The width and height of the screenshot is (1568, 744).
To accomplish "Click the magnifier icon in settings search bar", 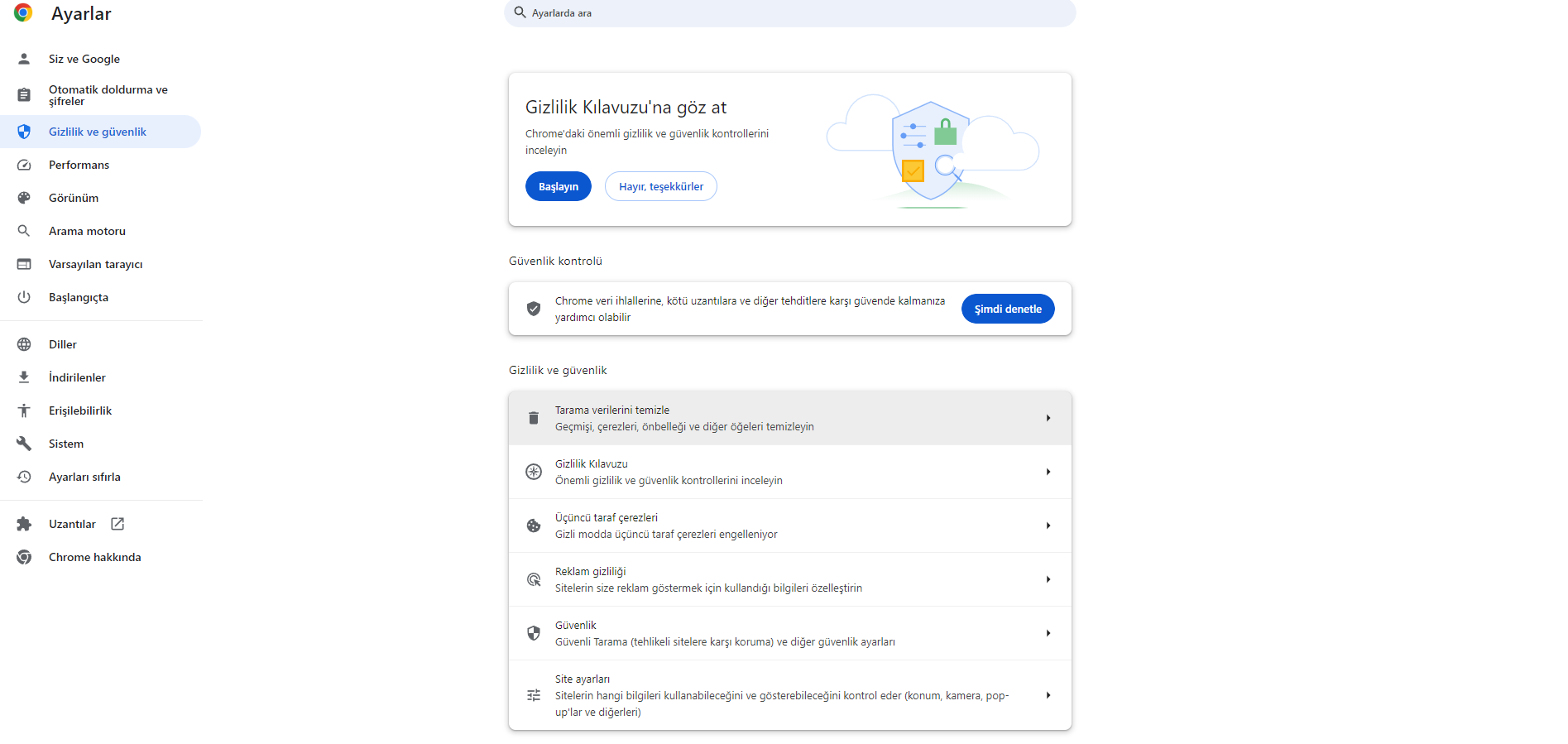I will pyautogui.click(x=520, y=12).
